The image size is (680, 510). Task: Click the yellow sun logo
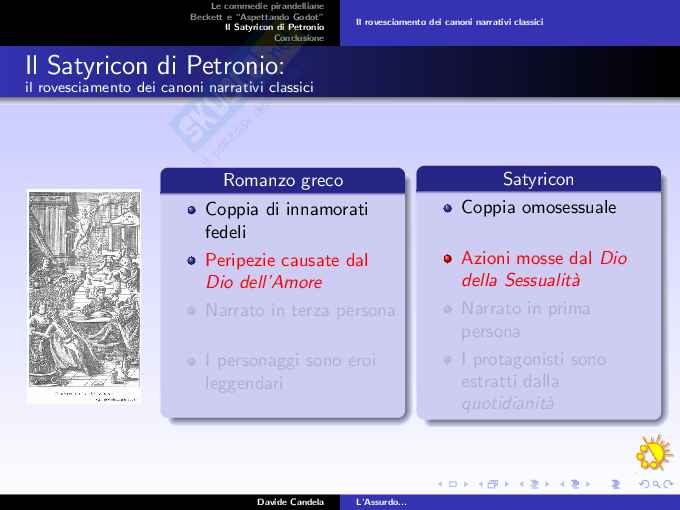[x=654, y=452]
